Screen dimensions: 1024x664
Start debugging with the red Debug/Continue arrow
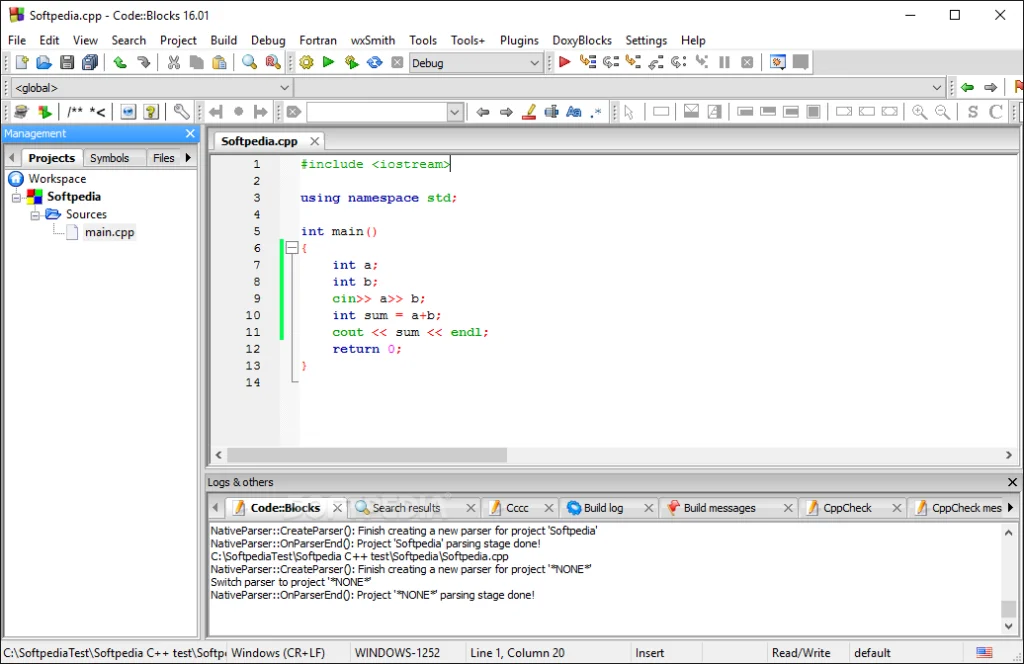[x=564, y=62]
